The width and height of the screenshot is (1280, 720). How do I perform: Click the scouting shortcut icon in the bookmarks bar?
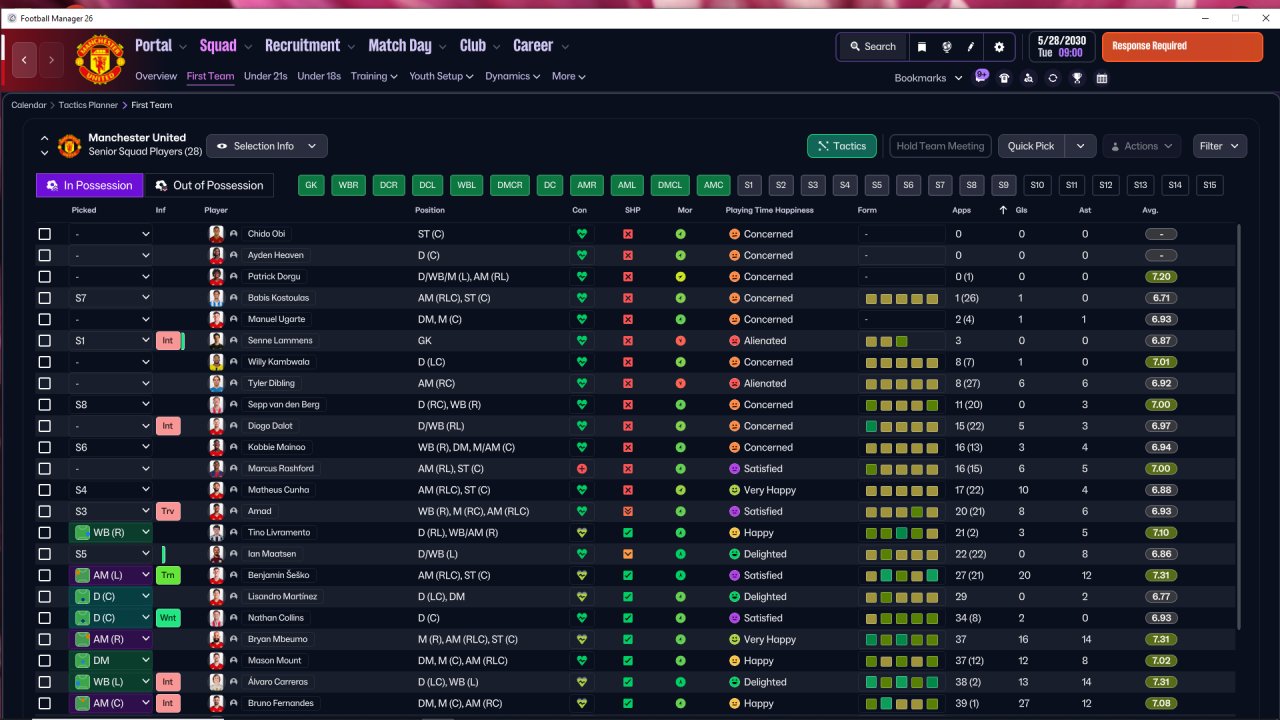coord(1028,78)
